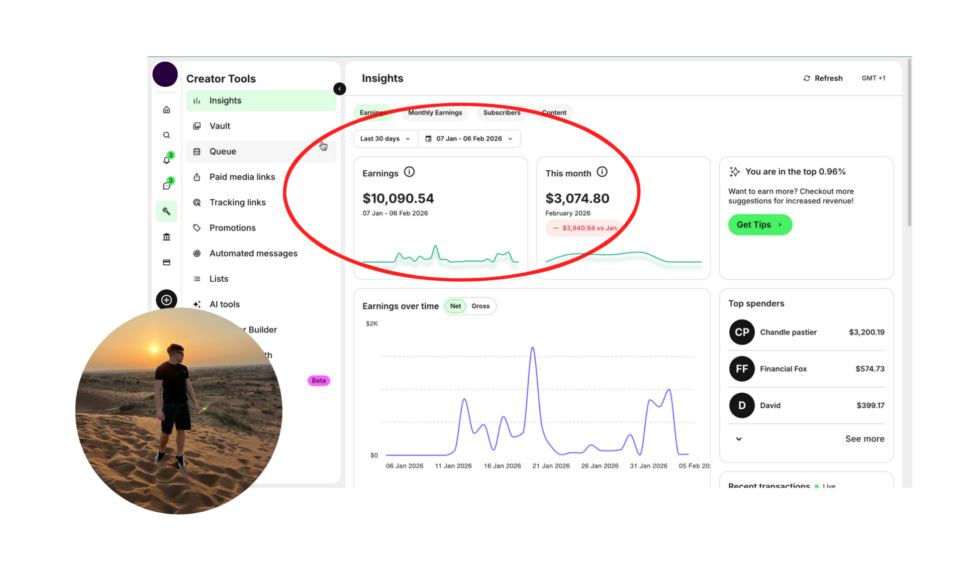
Task: Open notifications bell with badge
Action: [166, 160]
